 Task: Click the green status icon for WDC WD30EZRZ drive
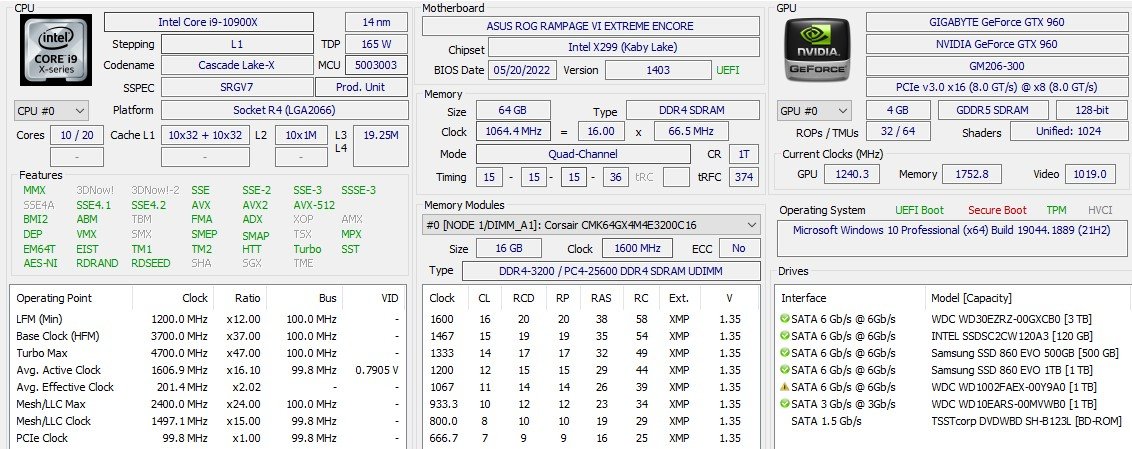785,318
